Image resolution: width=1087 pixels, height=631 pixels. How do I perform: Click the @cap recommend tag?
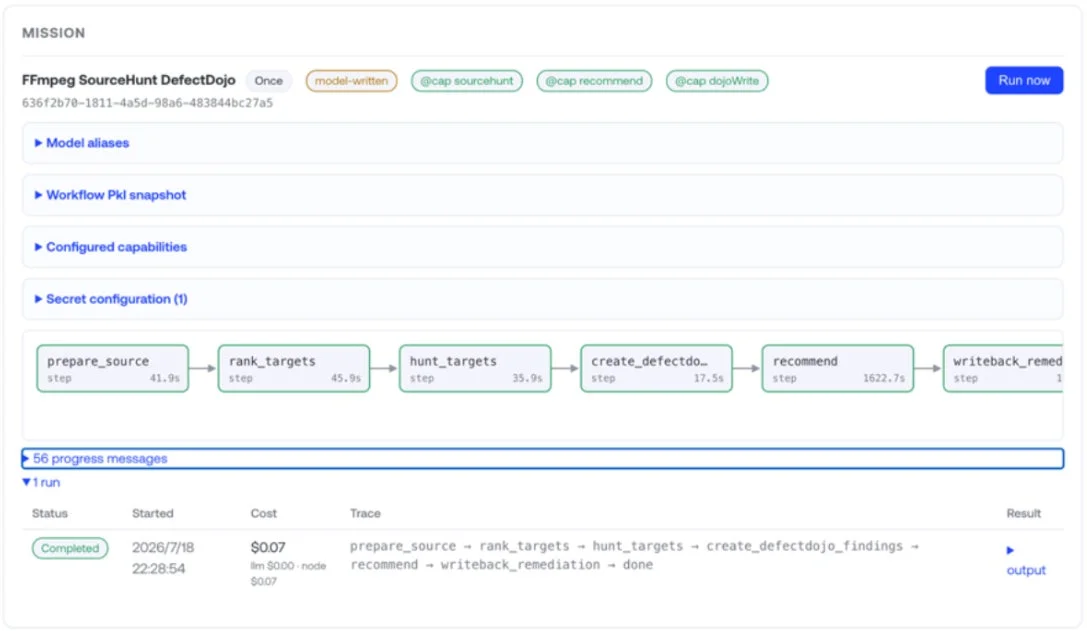594,80
